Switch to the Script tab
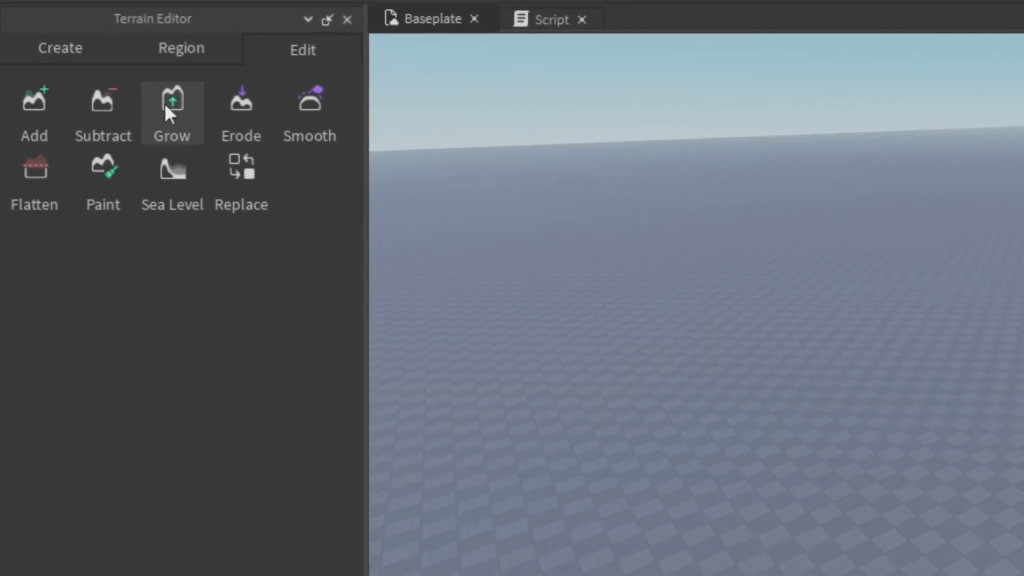The image size is (1024, 576). click(x=552, y=20)
